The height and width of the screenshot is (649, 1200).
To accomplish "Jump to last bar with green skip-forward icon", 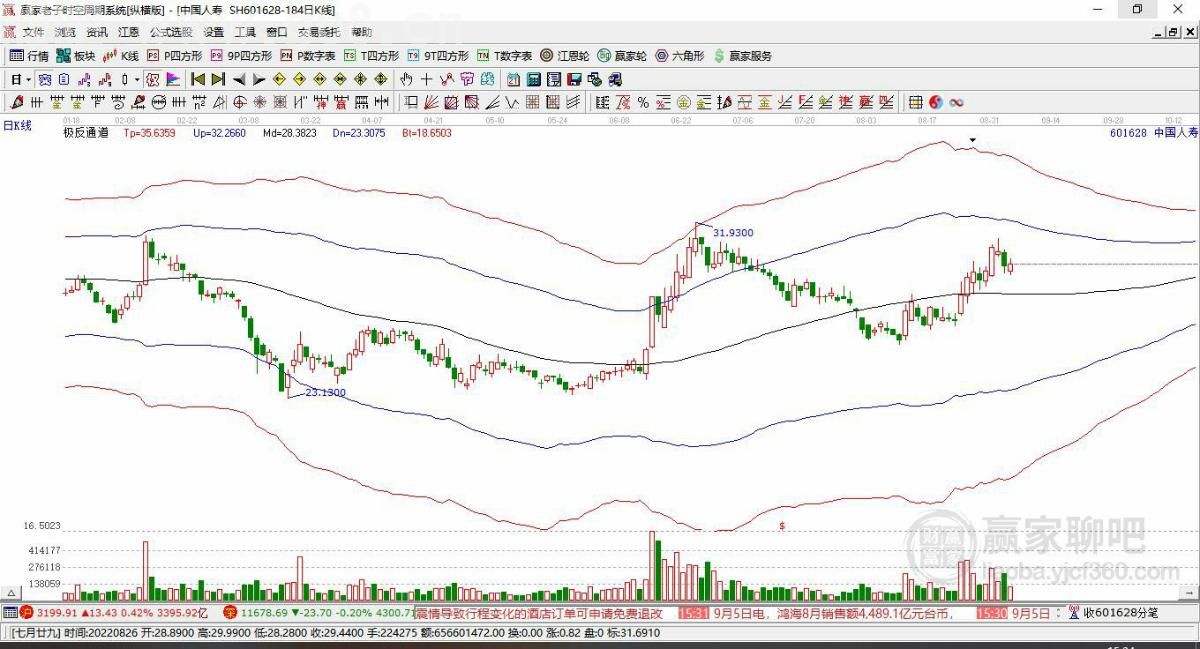I will click(x=218, y=79).
